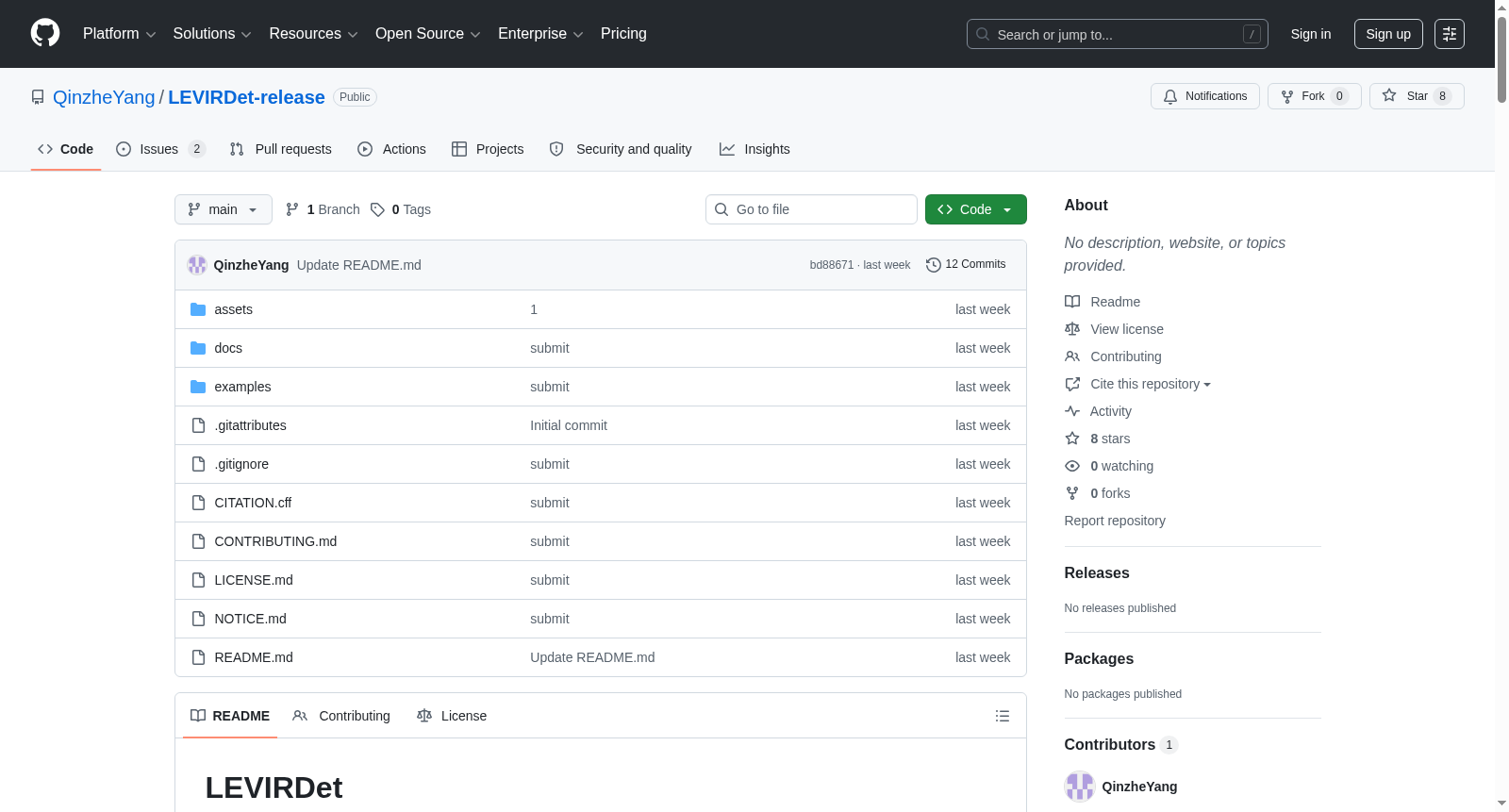Image resolution: width=1509 pixels, height=812 pixels.
Task: Open the README outline list icon
Action: (1003, 716)
